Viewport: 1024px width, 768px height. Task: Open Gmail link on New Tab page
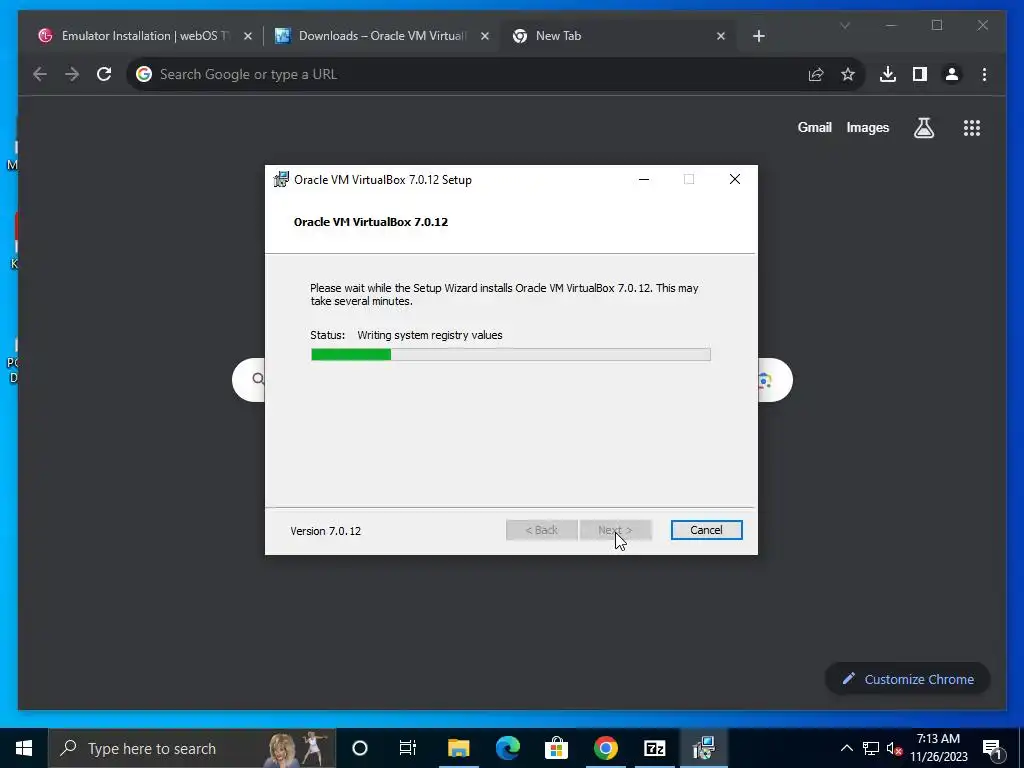814,128
